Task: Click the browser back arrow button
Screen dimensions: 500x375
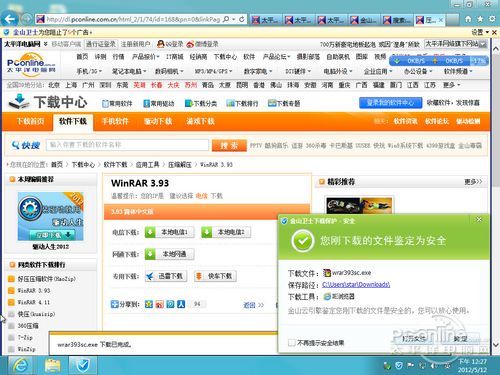Action: tap(10, 19)
